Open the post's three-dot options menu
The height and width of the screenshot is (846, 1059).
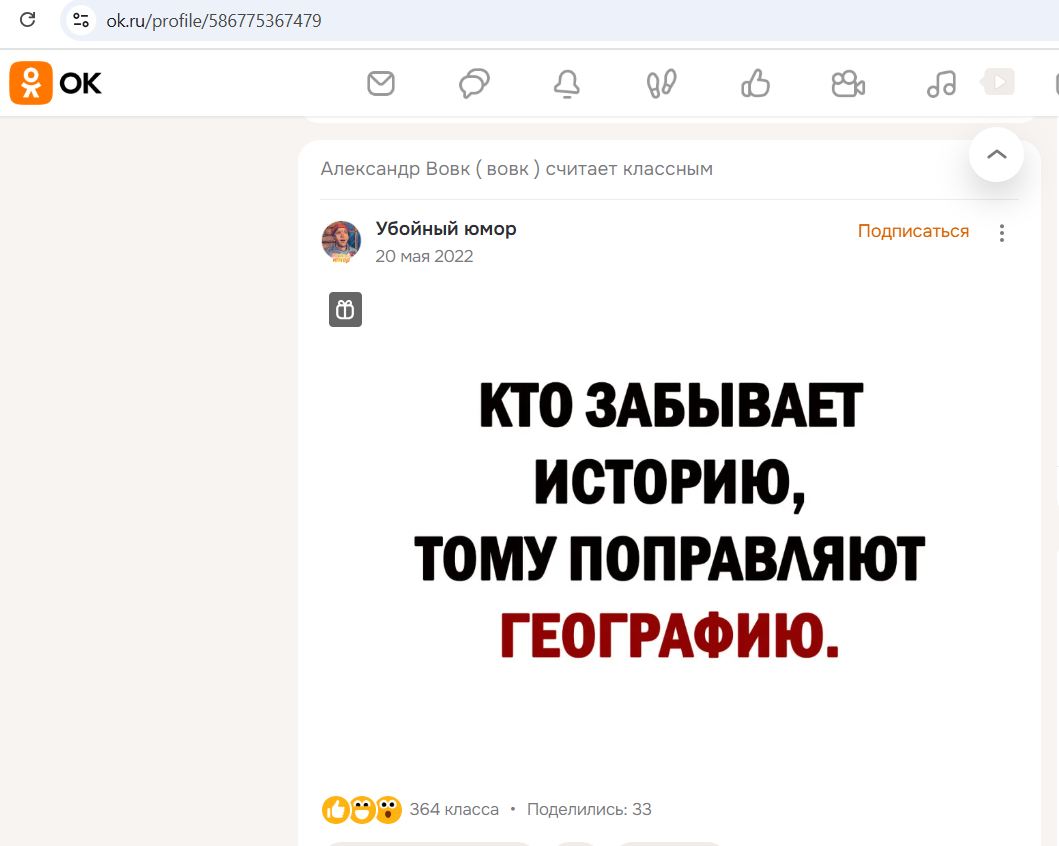[x=1002, y=233]
